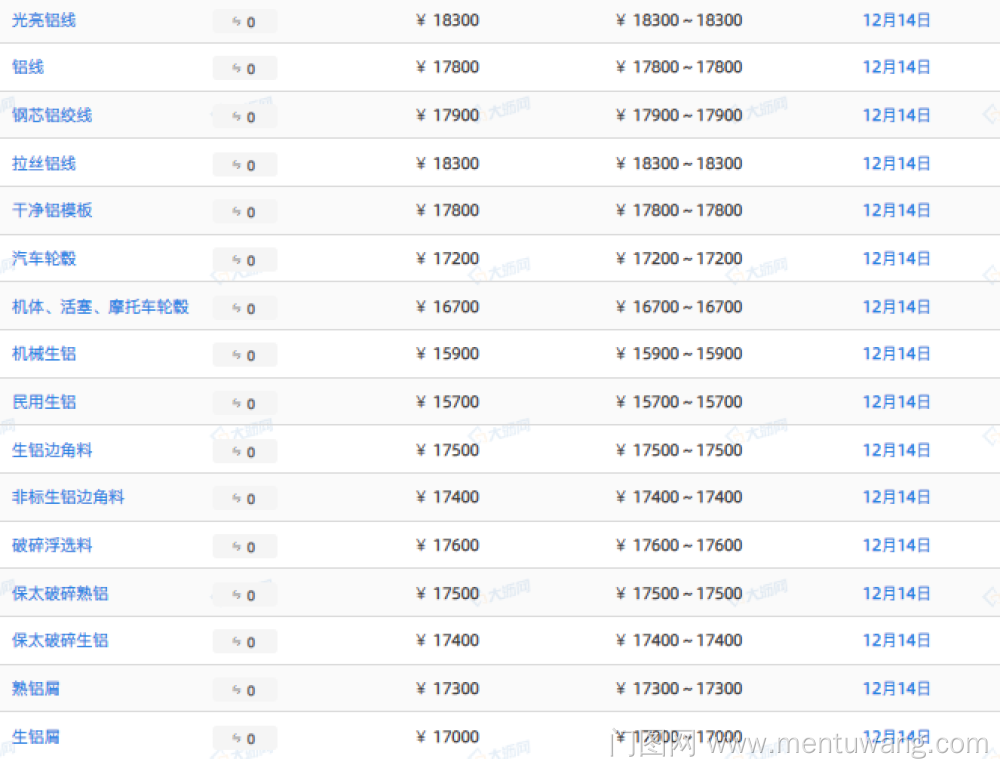Click the price range ¥17800~17800 for 铝线
Viewport: 1000px width, 768px height.
tap(679, 67)
